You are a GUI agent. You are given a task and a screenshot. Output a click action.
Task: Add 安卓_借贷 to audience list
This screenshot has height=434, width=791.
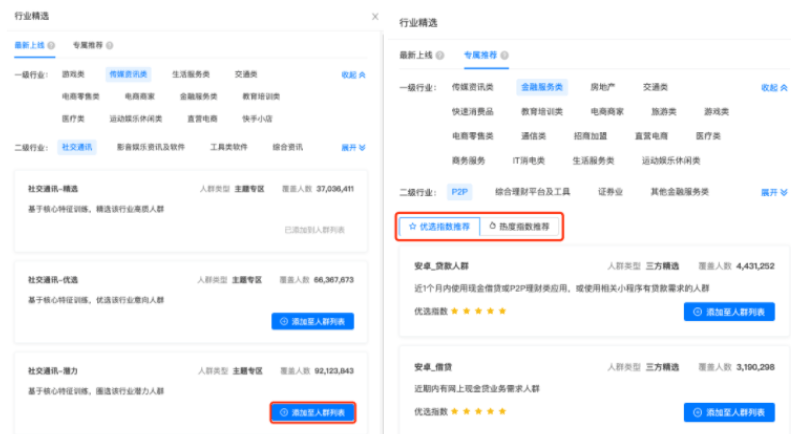click(729, 412)
